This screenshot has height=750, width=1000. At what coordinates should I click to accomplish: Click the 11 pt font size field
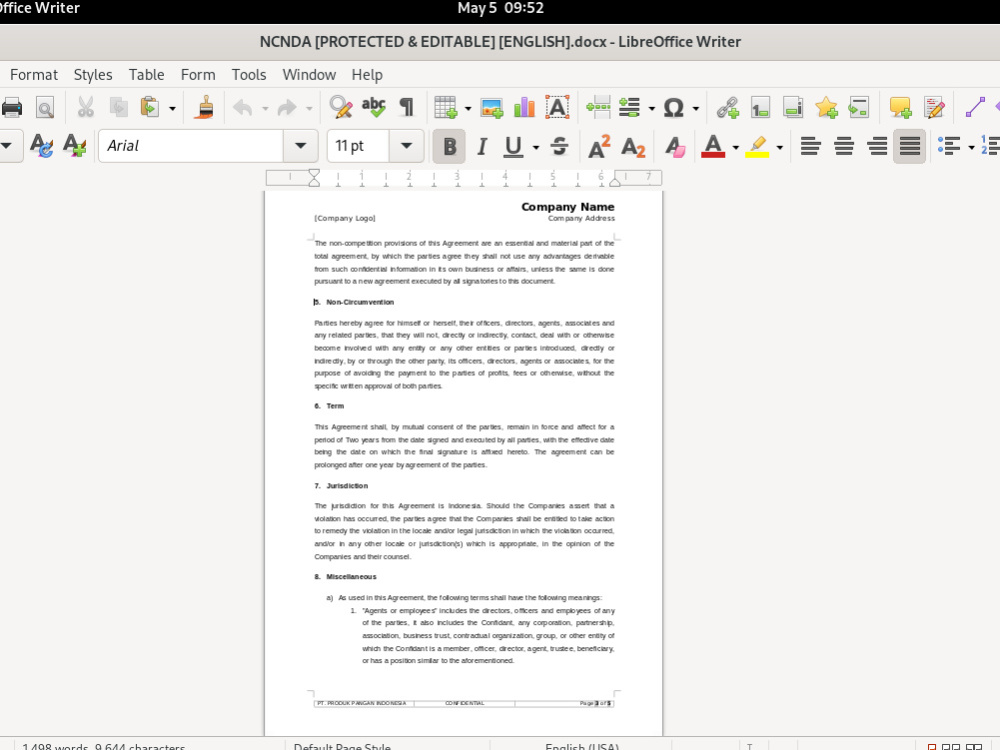pos(358,146)
